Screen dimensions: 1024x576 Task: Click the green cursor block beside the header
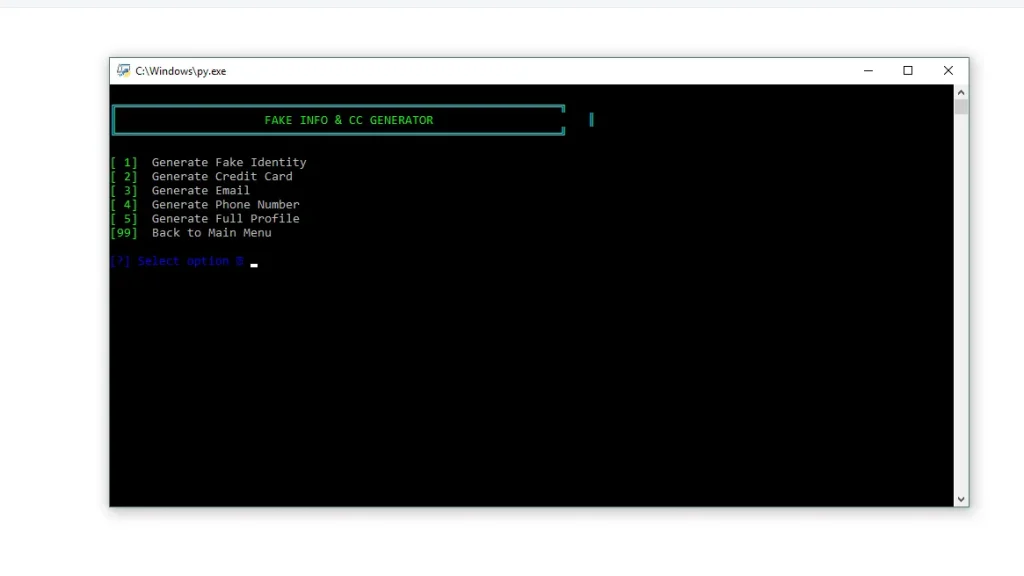point(591,119)
